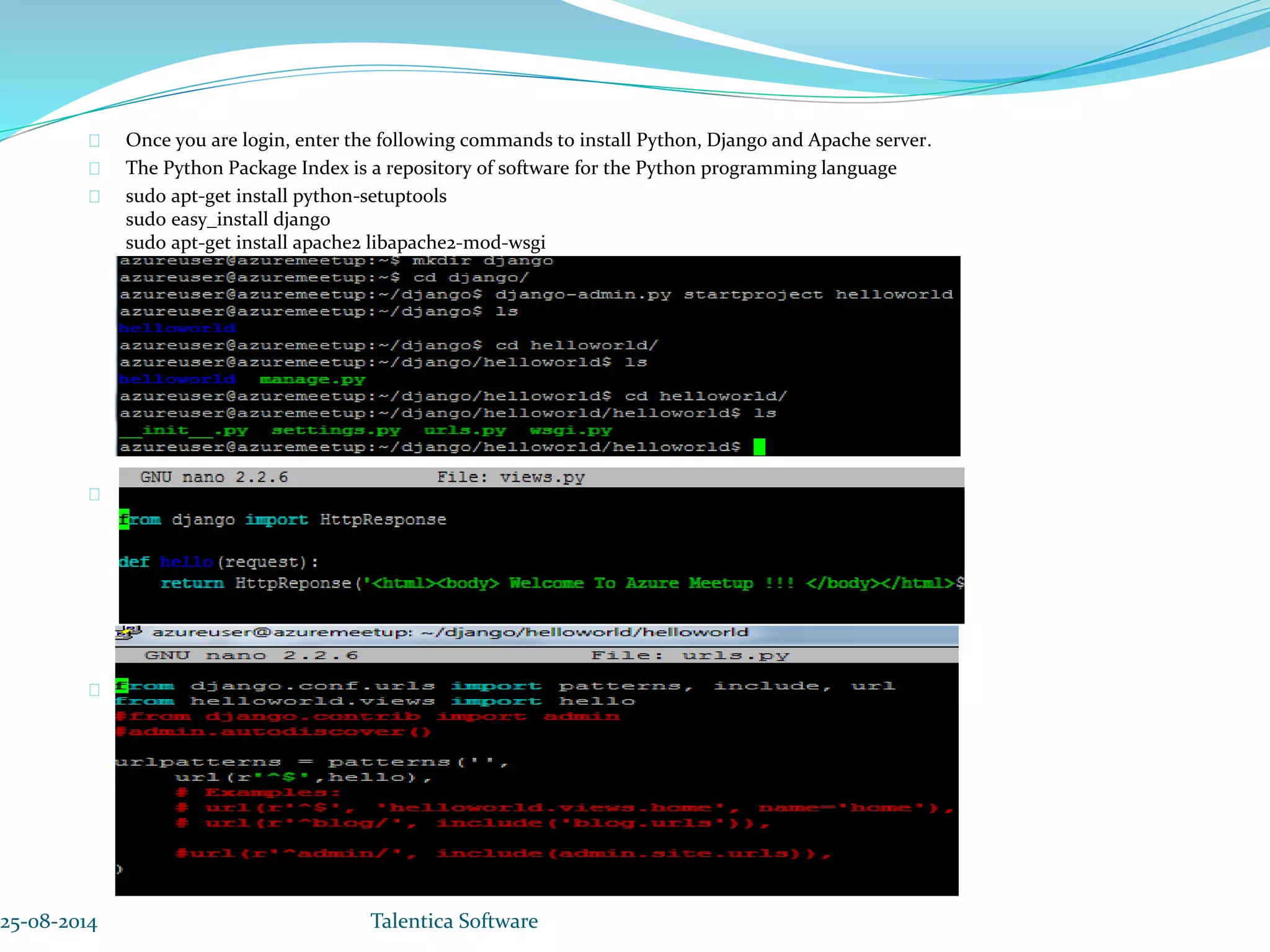The width and height of the screenshot is (1270, 952).
Task: Click the line 'sudo easy_install django'
Action: pos(228,219)
